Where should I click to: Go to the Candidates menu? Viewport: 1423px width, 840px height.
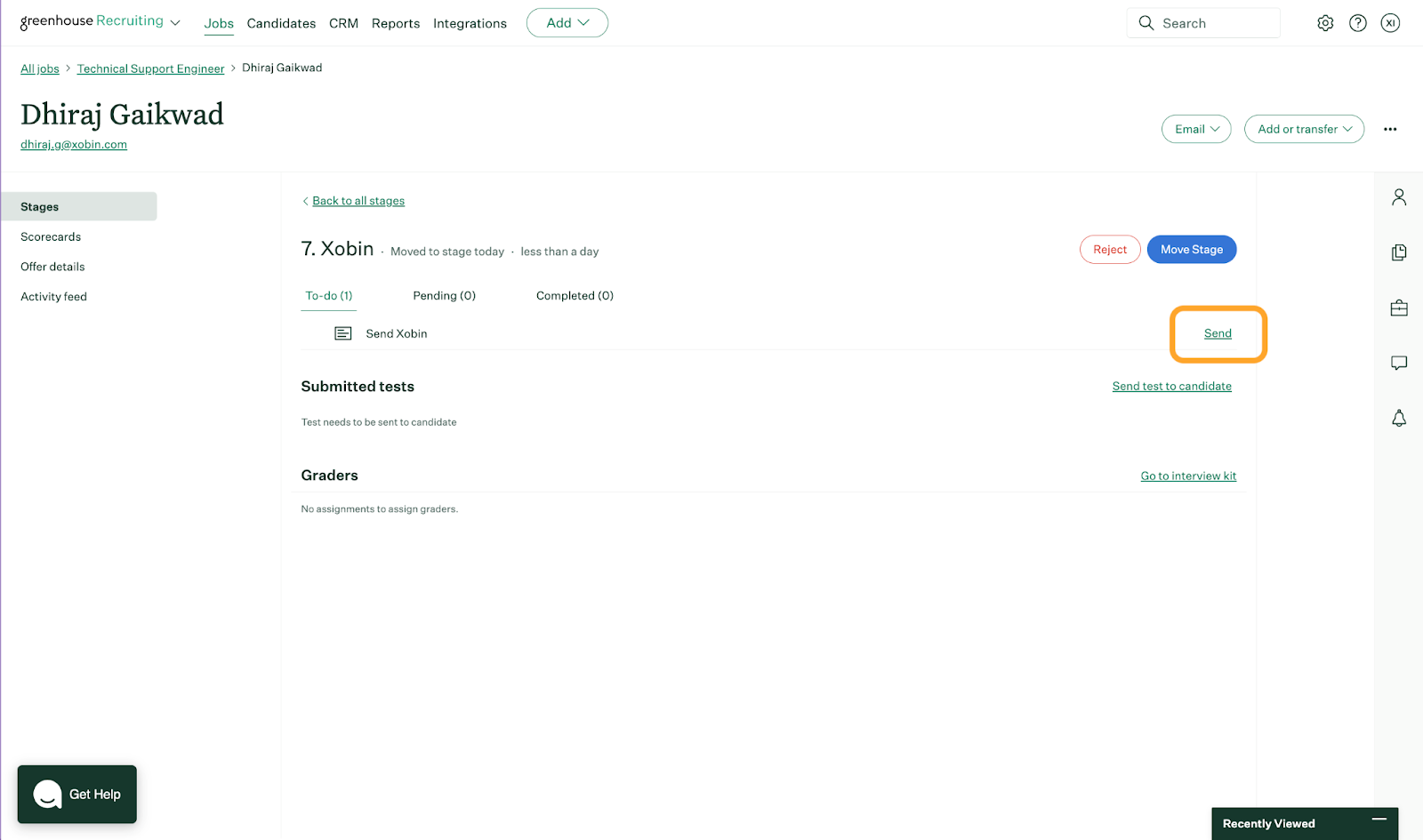click(281, 23)
